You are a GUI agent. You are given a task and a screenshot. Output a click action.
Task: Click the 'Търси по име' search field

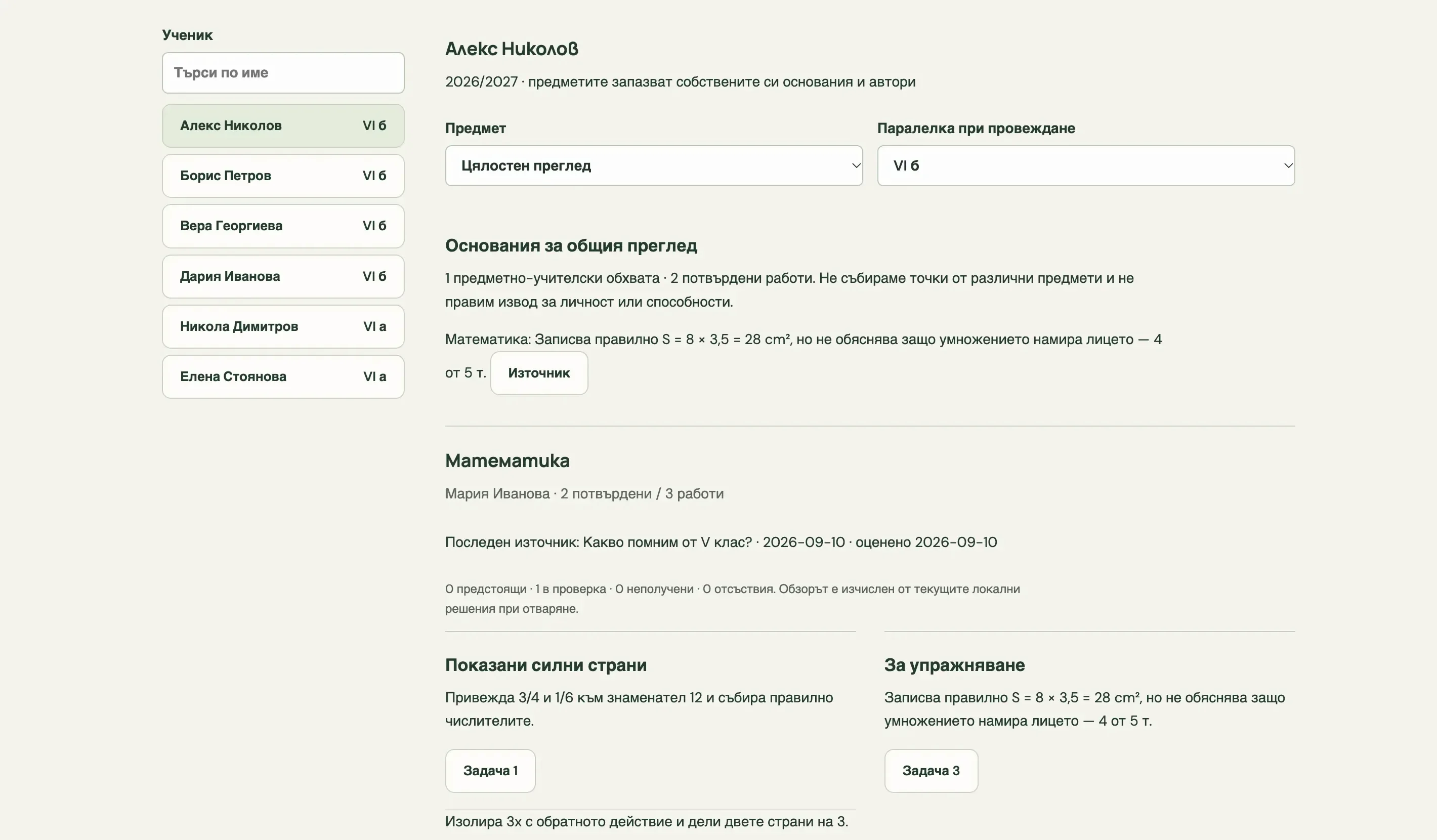tap(283, 73)
